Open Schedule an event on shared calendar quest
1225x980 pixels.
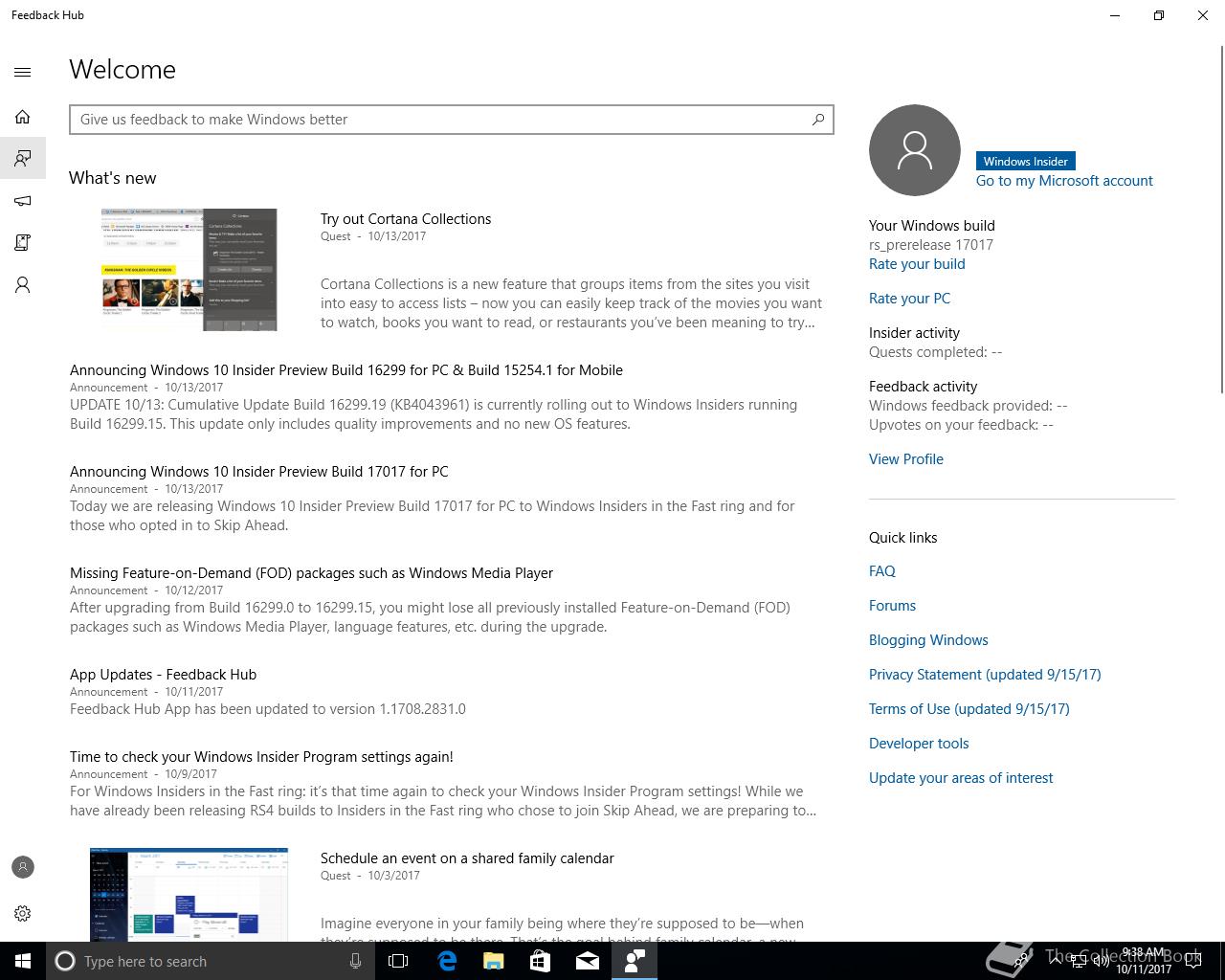tap(467, 858)
